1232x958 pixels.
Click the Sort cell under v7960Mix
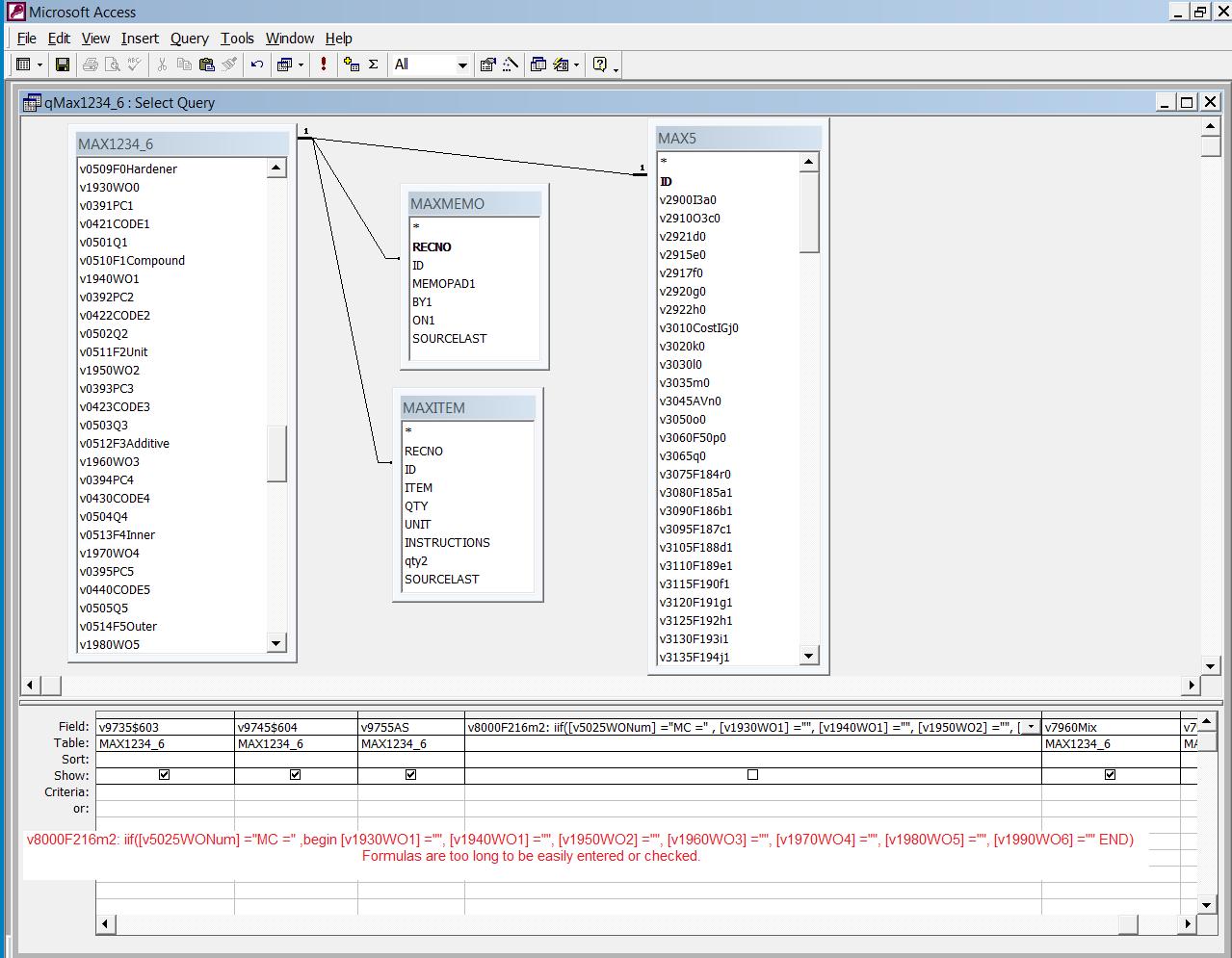(x=1111, y=759)
